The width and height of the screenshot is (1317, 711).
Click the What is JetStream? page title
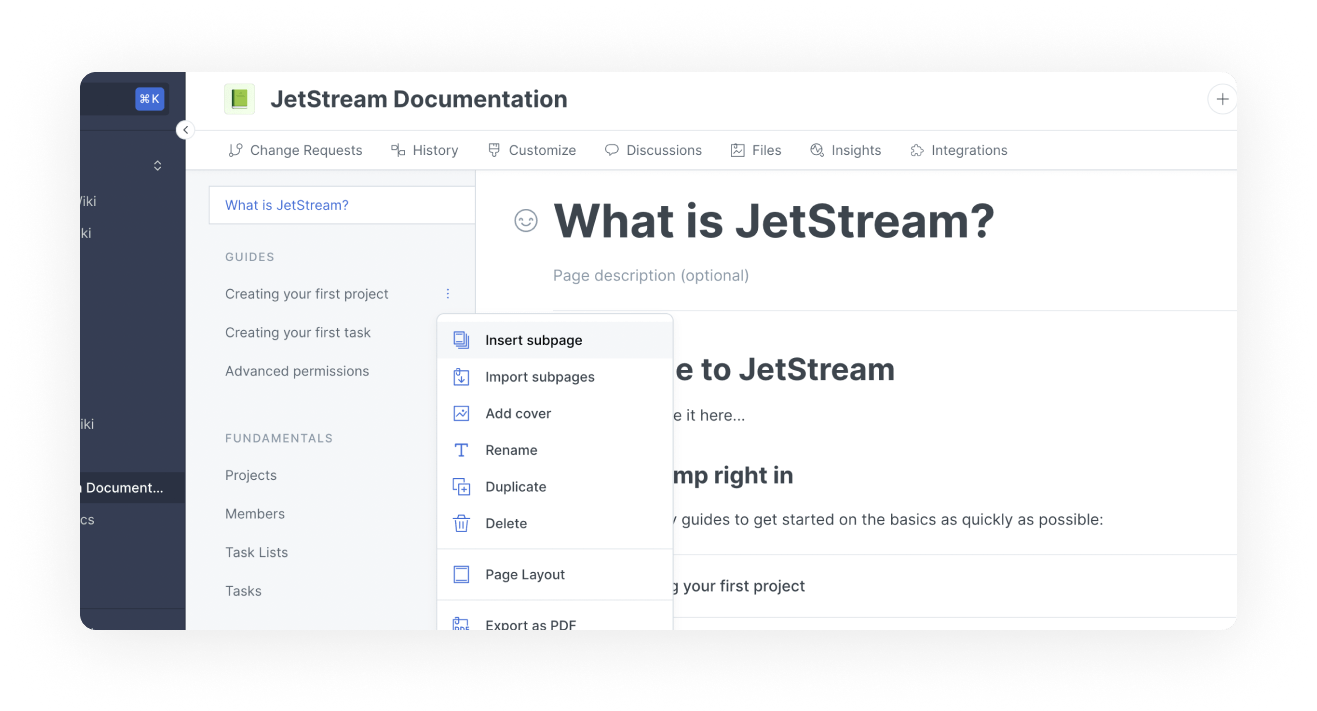[774, 220]
